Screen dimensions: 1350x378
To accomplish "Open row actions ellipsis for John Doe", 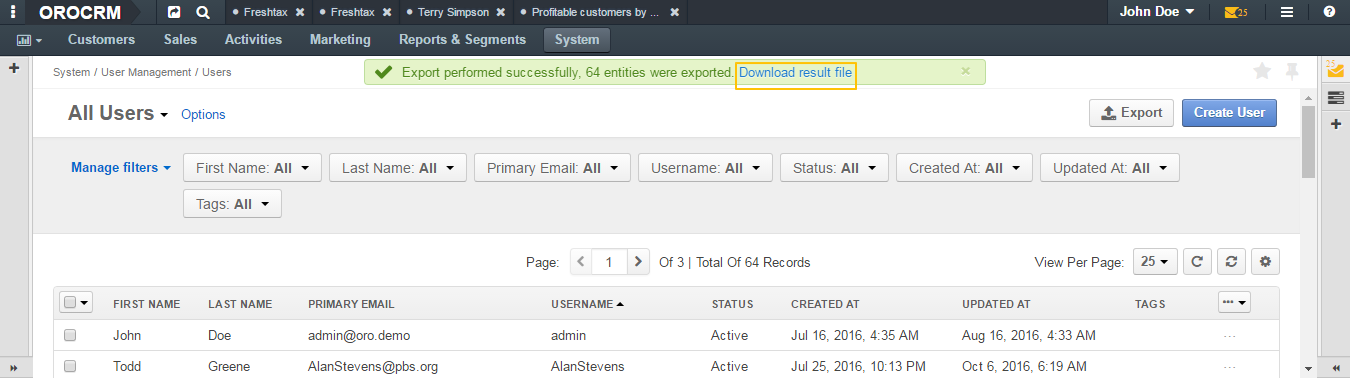I will tap(1230, 336).
